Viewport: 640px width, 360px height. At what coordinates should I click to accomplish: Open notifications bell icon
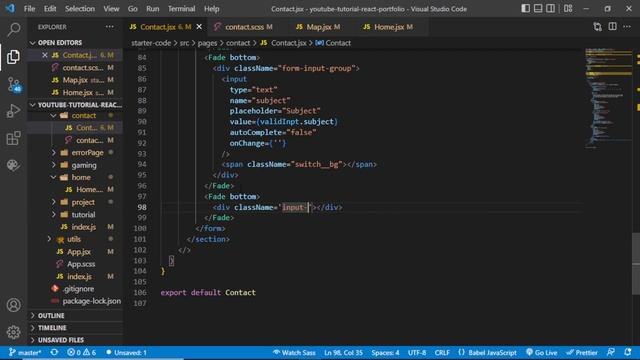click(x=628, y=352)
